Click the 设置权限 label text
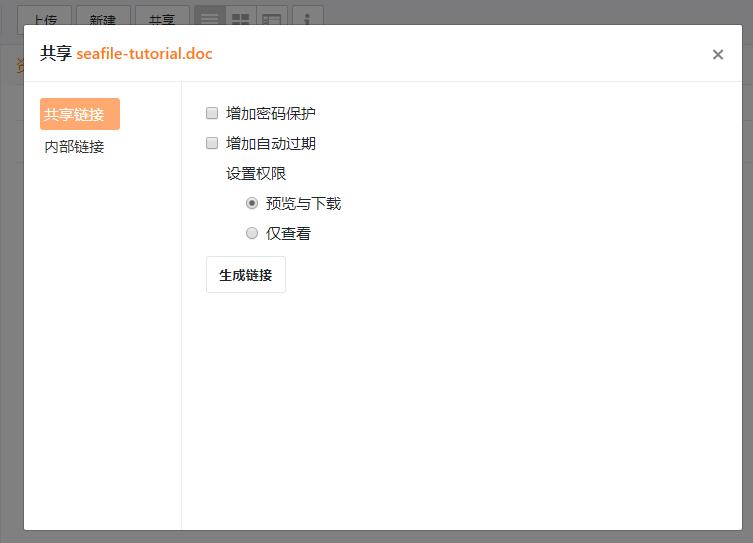This screenshot has height=543, width=753. (x=256, y=173)
